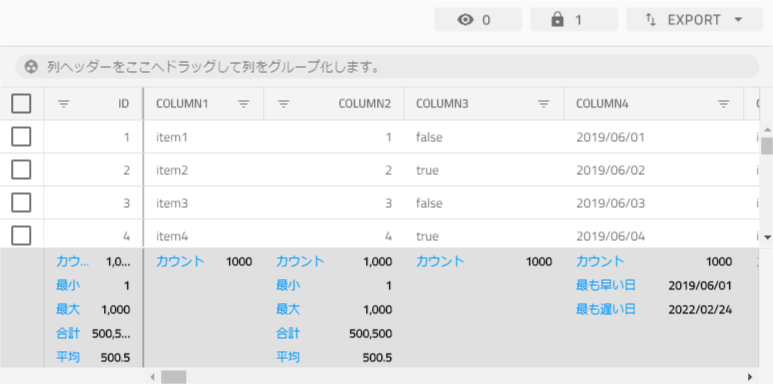Click the COLUMN2 合計 summary label

[288, 333]
